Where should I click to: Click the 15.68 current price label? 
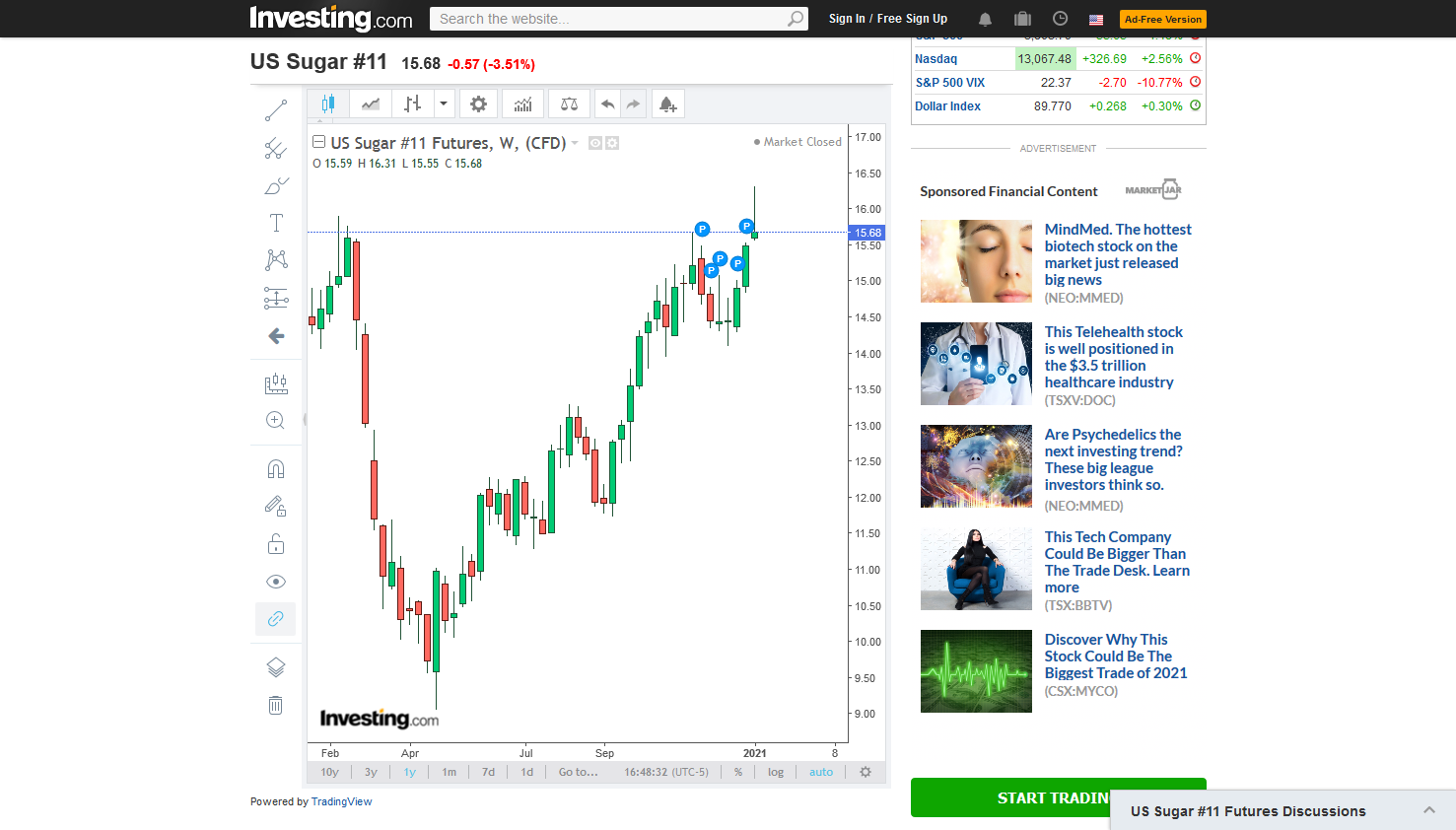point(867,233)
